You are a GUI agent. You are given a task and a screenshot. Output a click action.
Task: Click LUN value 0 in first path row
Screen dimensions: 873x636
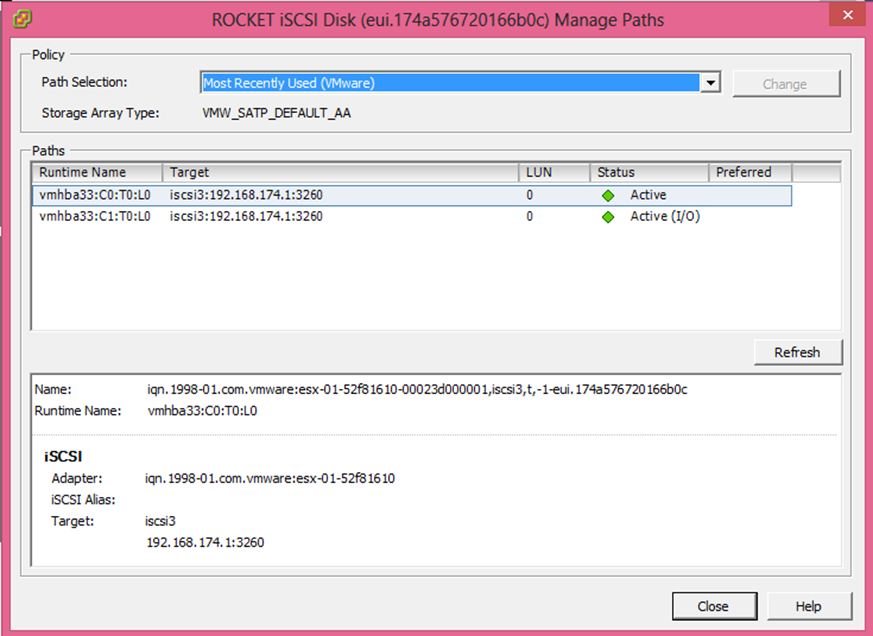pyautogui.click(x=529, y=195)
